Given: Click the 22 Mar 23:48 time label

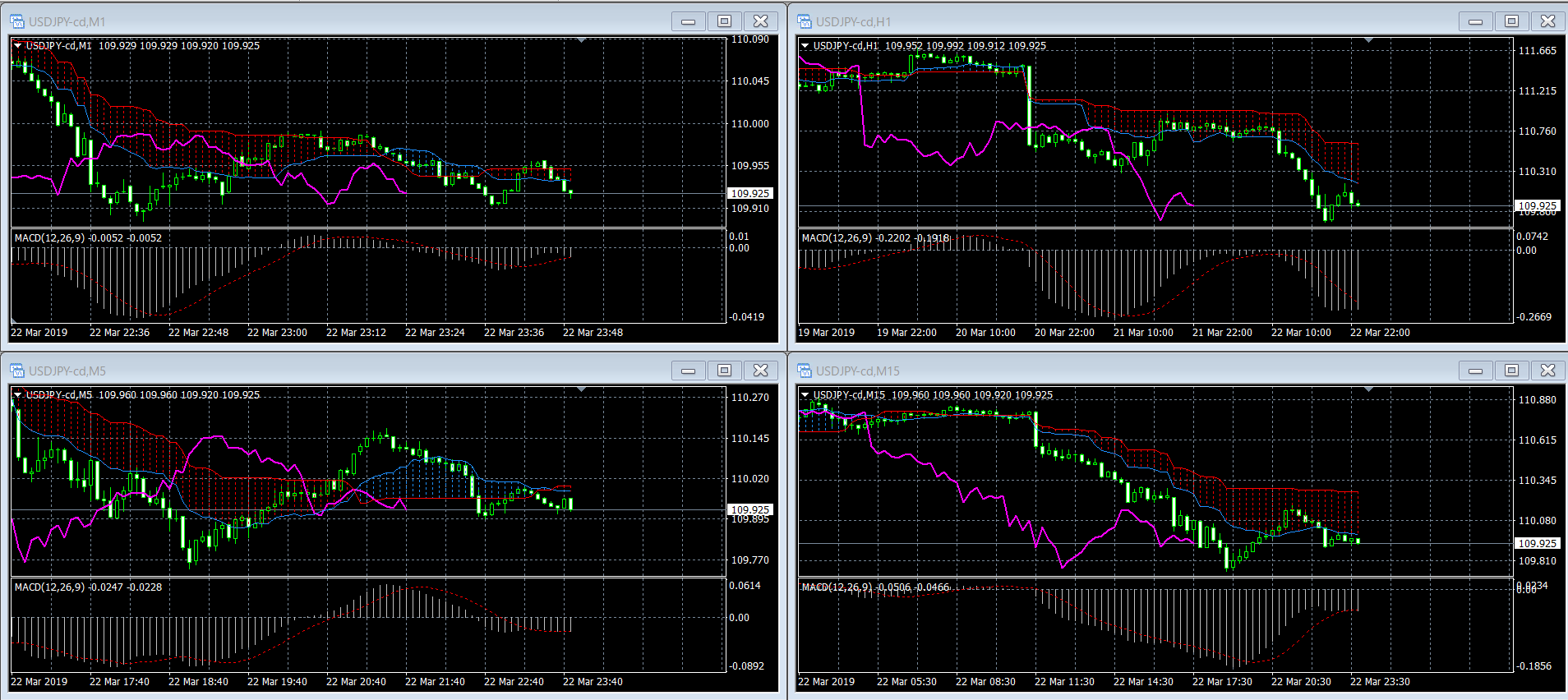Looking at the screenshot, I should pos(593,333).
